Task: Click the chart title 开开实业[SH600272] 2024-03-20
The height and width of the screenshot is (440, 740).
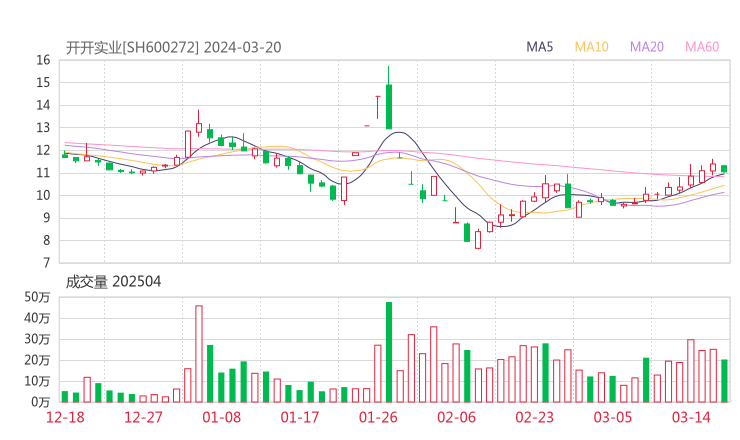Action: point(173,48)
